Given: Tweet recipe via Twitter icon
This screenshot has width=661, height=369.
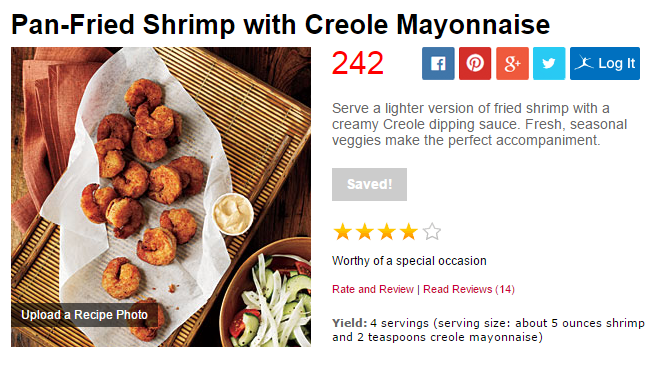Looking at the screenshot, I should (x=549, y=64).
